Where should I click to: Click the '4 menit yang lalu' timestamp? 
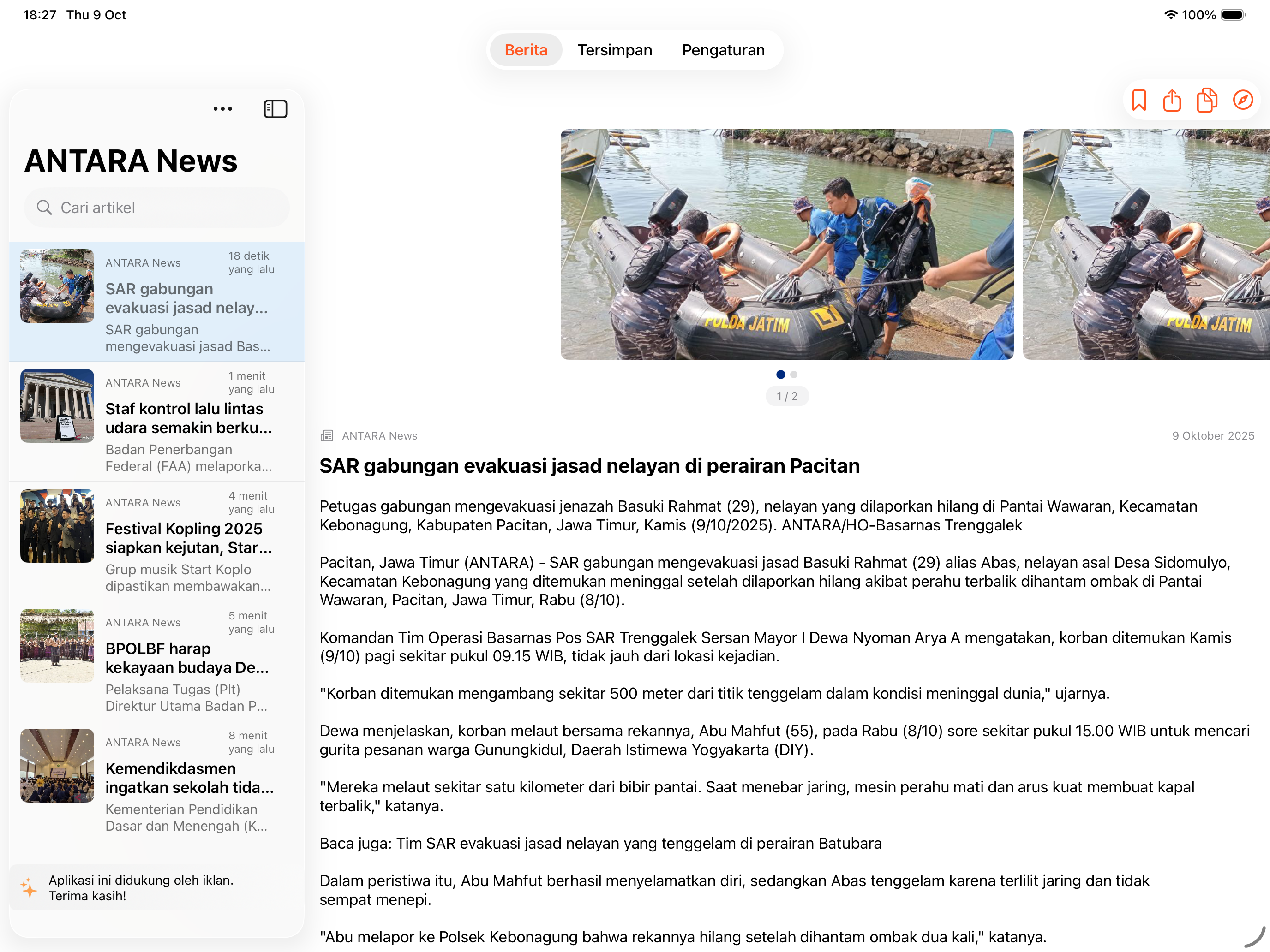point(252,502)
